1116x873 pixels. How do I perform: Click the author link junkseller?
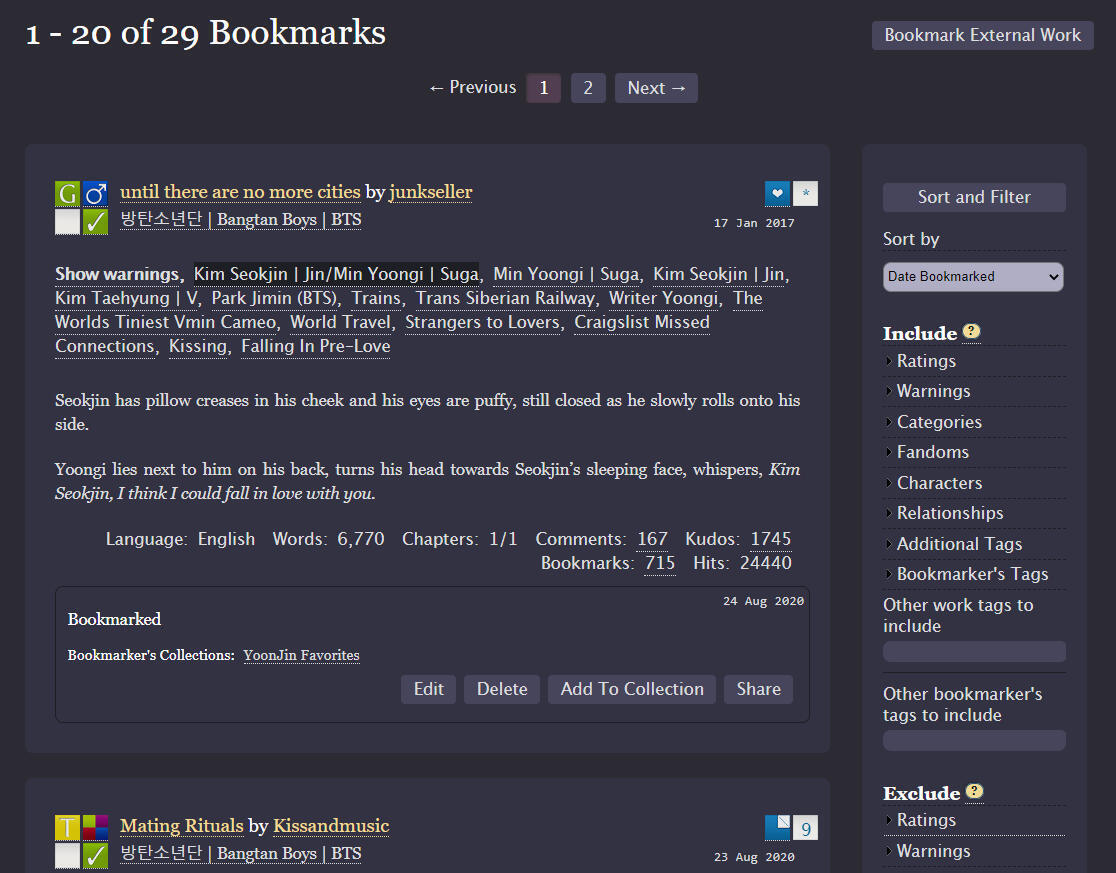(x=431, y=192)
